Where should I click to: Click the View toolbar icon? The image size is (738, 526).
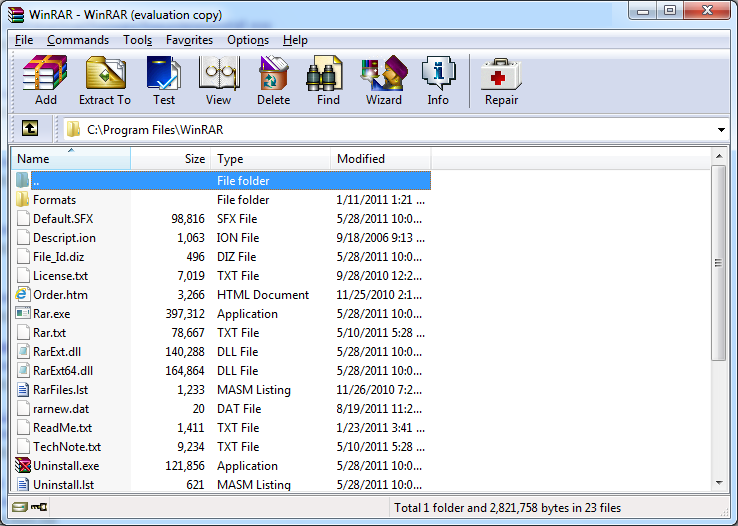coord(219,73)
